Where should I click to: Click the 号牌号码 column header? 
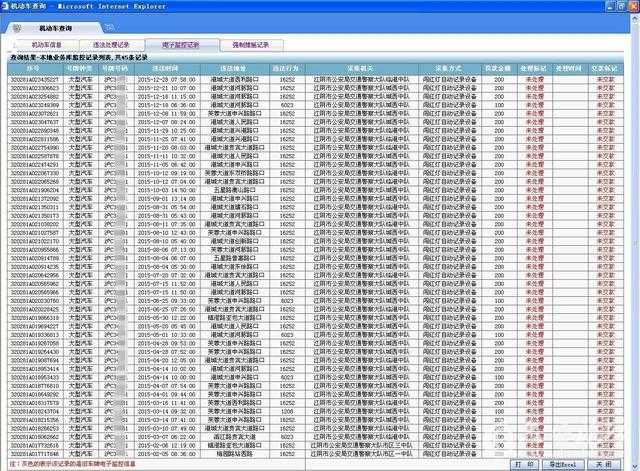116,69
